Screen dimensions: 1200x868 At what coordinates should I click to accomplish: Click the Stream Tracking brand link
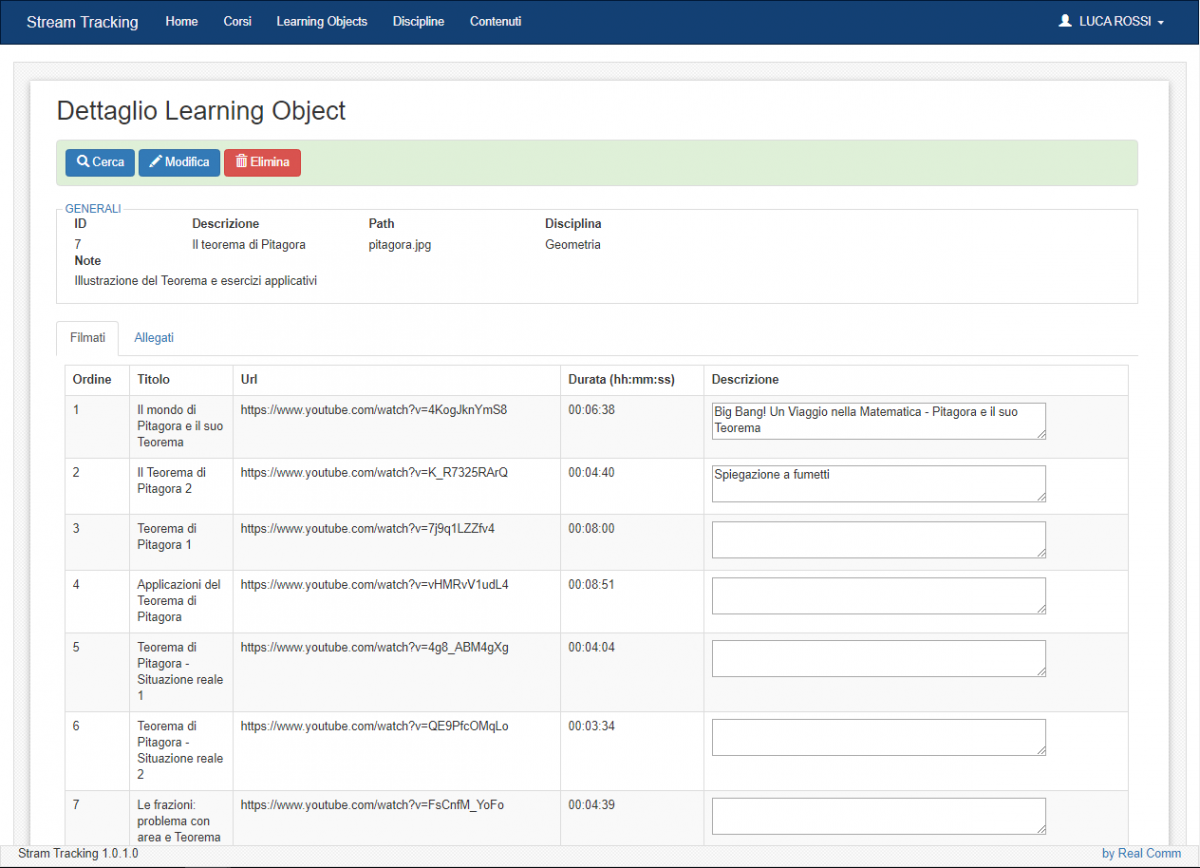(82, 22)
